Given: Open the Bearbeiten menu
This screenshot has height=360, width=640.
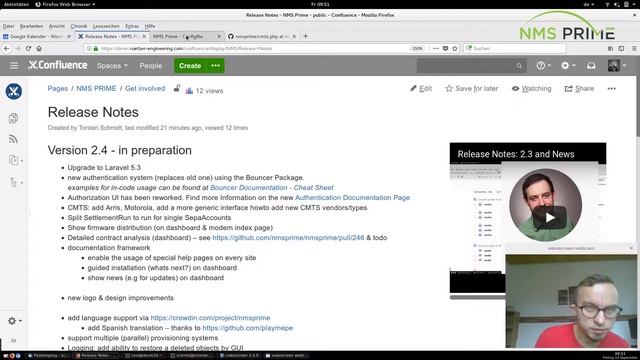Looking at the screenshot, I should click(31, 26).
